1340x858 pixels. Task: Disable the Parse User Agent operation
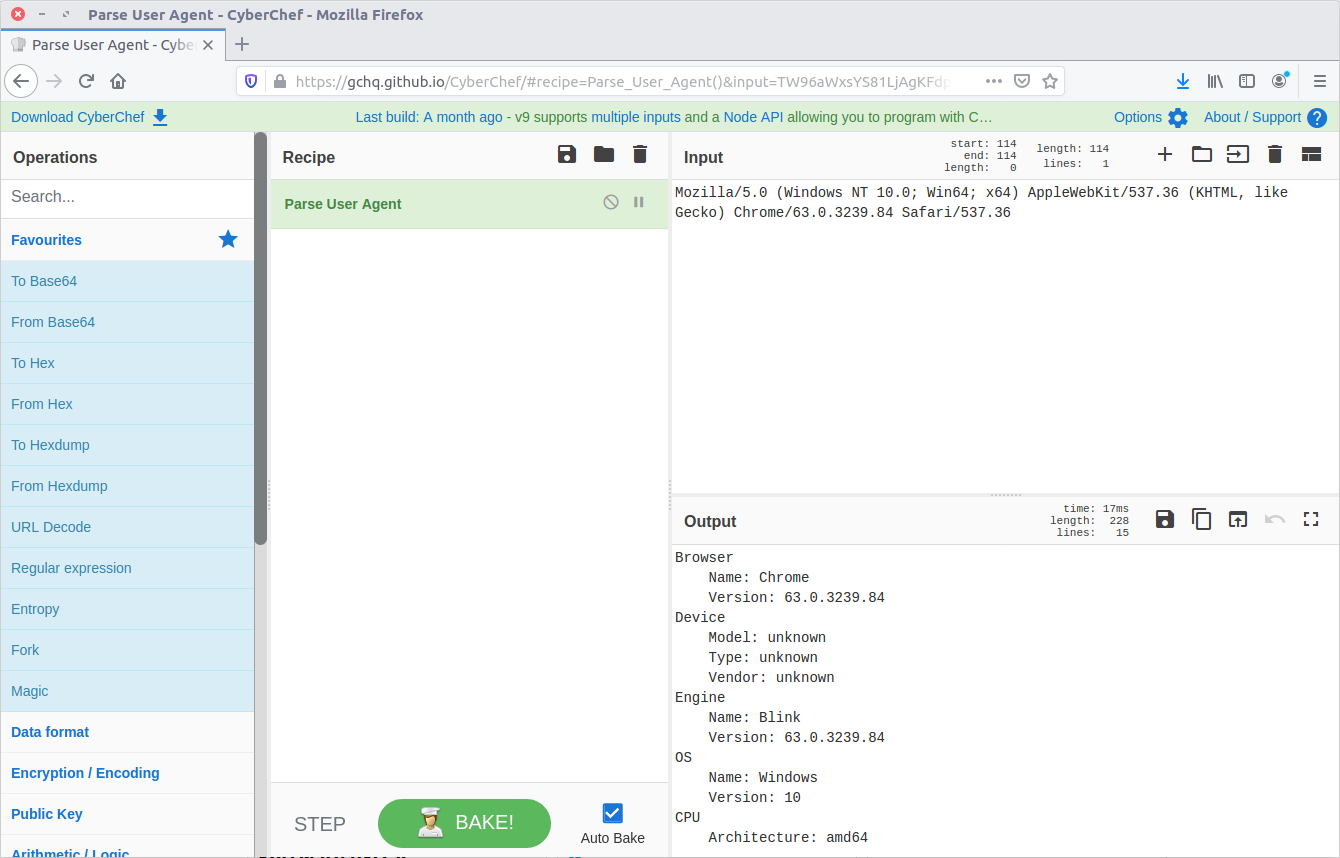click(x=611, y=203)
